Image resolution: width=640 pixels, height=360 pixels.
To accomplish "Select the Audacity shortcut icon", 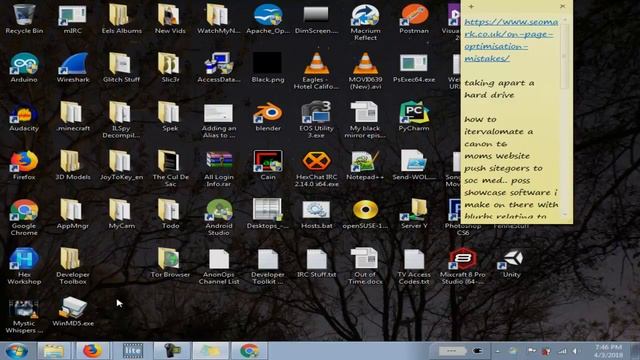I will point(24,116).
